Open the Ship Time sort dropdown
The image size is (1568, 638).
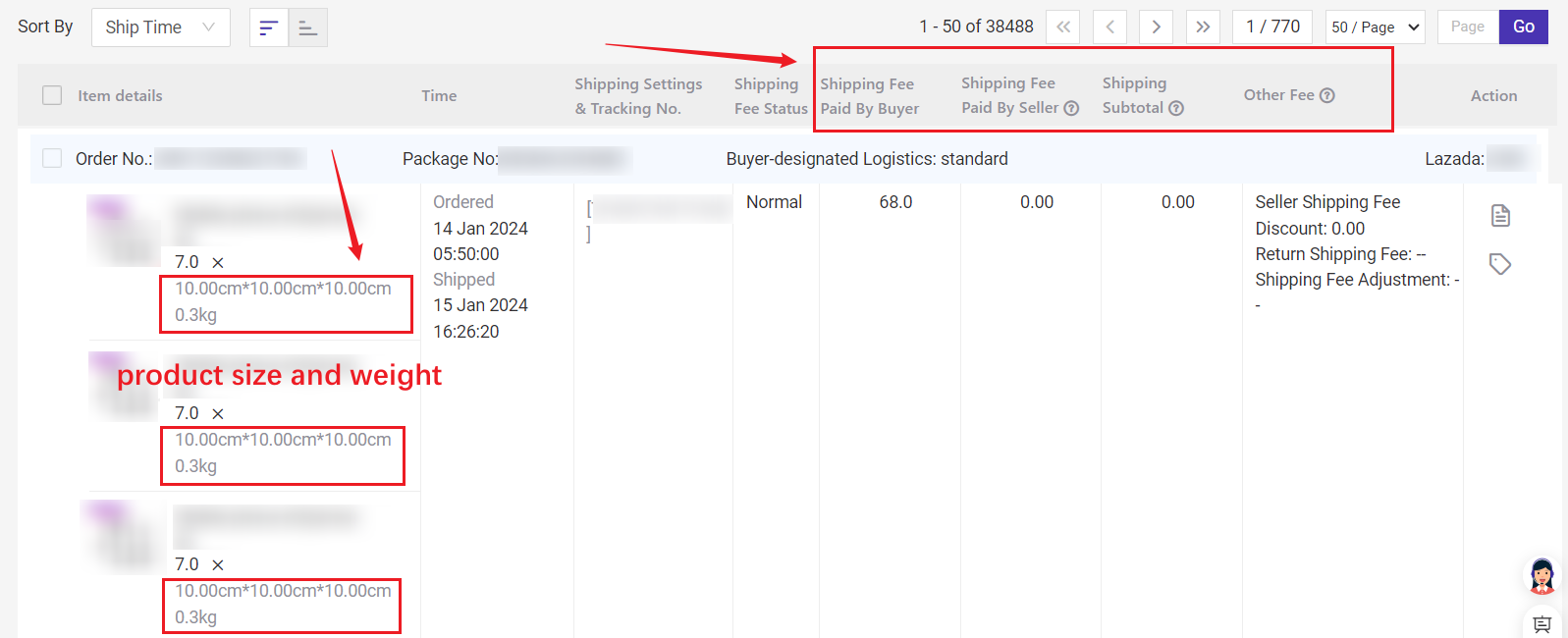point(160,27)
